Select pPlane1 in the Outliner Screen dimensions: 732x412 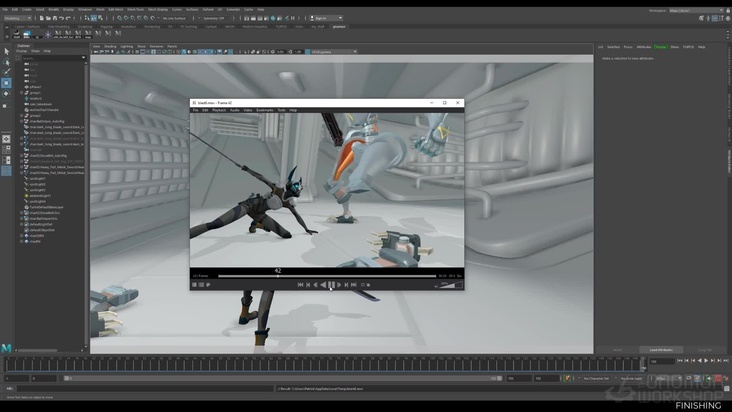[x=36, y=87]
